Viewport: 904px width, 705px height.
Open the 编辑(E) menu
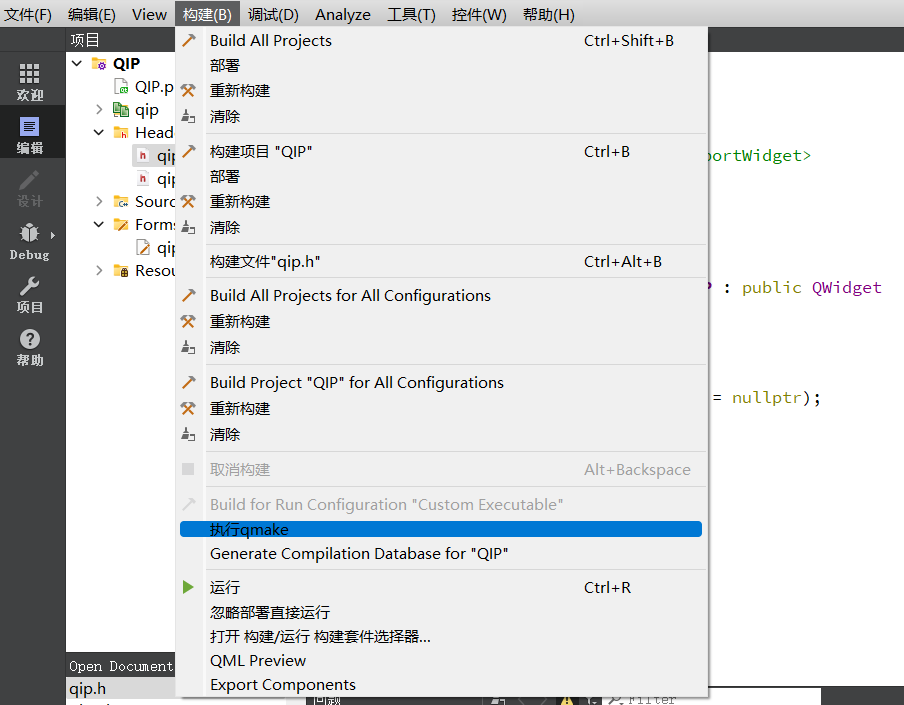[92, 14]
